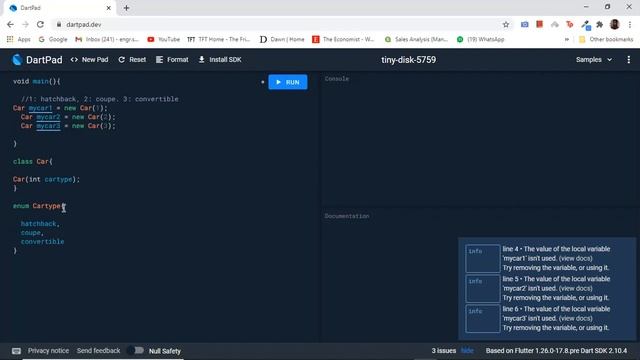
Task: Click the red Tp extension icon
Action: tap(570, 24)
